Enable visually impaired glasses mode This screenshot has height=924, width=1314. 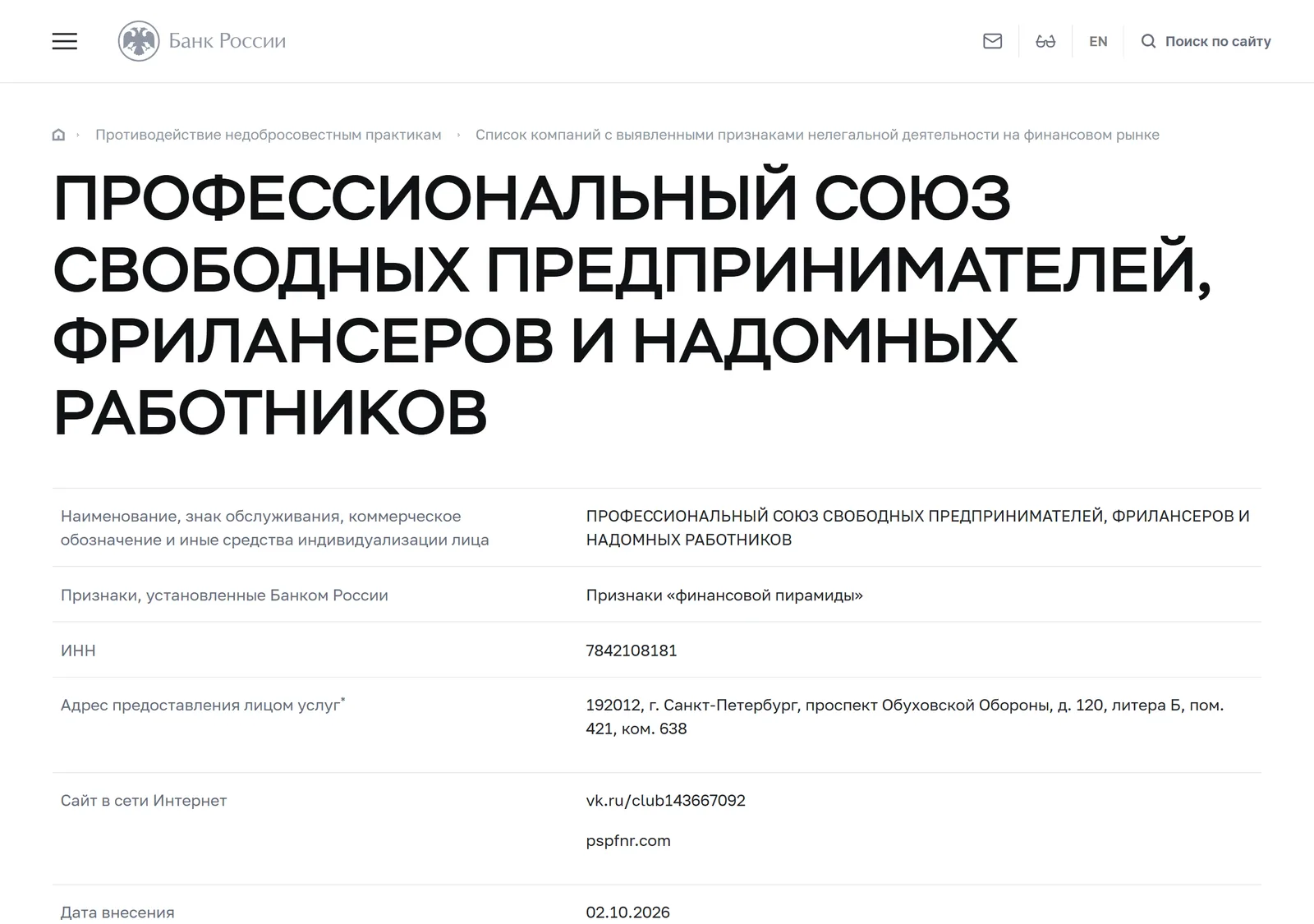[x=1045, y=41]
